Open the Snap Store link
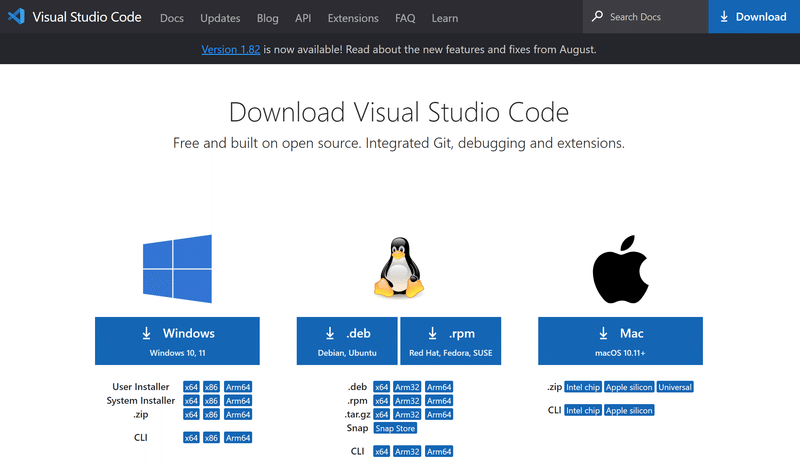 click(x=395, y=428)
